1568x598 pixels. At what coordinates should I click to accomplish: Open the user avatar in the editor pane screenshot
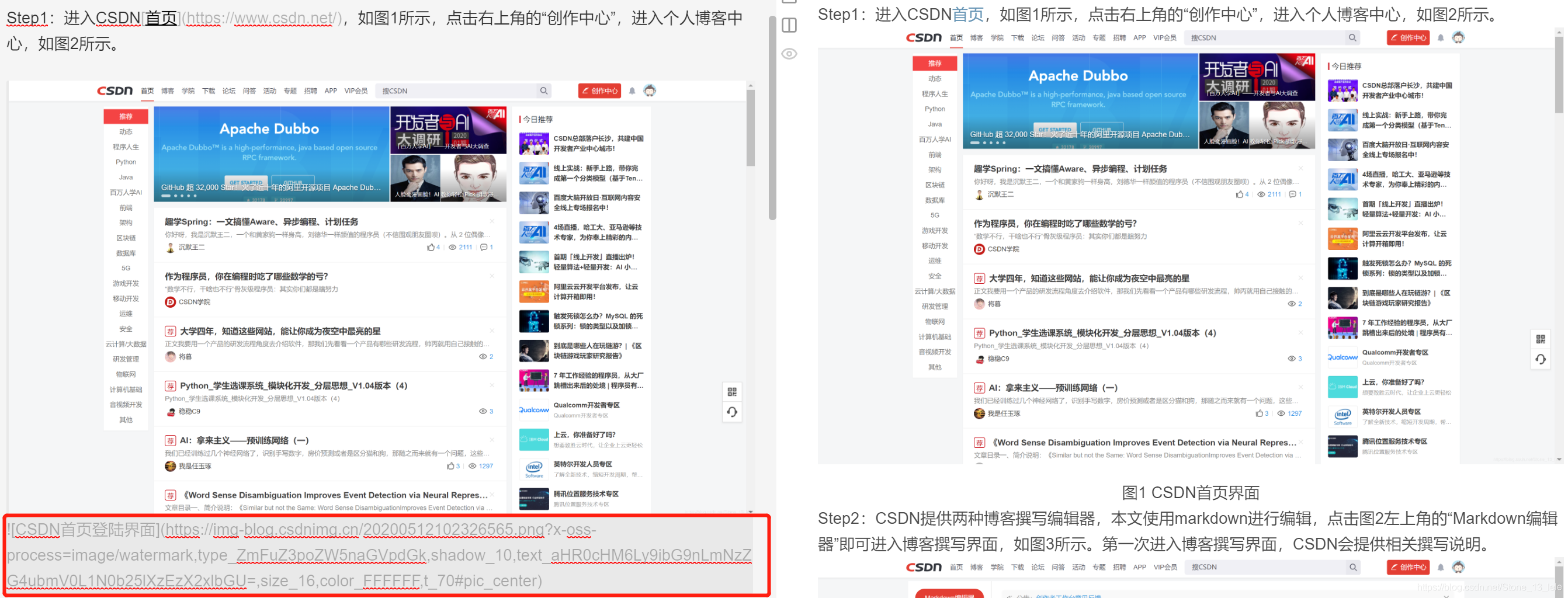[x=650, y=91]
